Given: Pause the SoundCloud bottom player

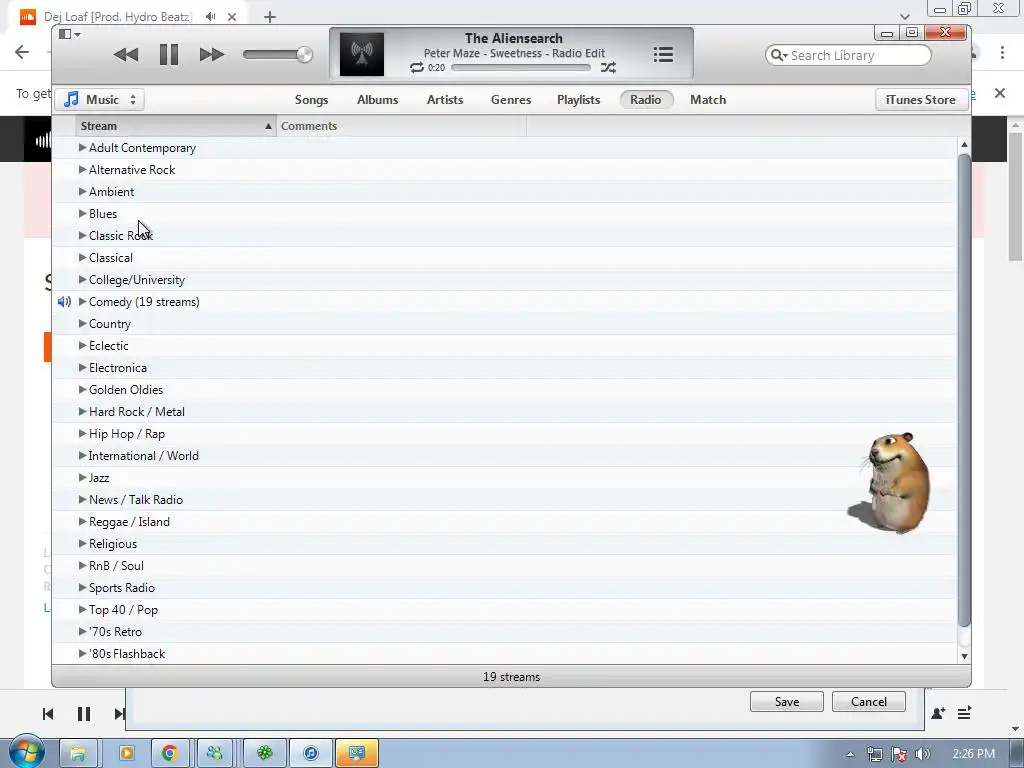Looking at the screenshot, I should click(84, 714).
